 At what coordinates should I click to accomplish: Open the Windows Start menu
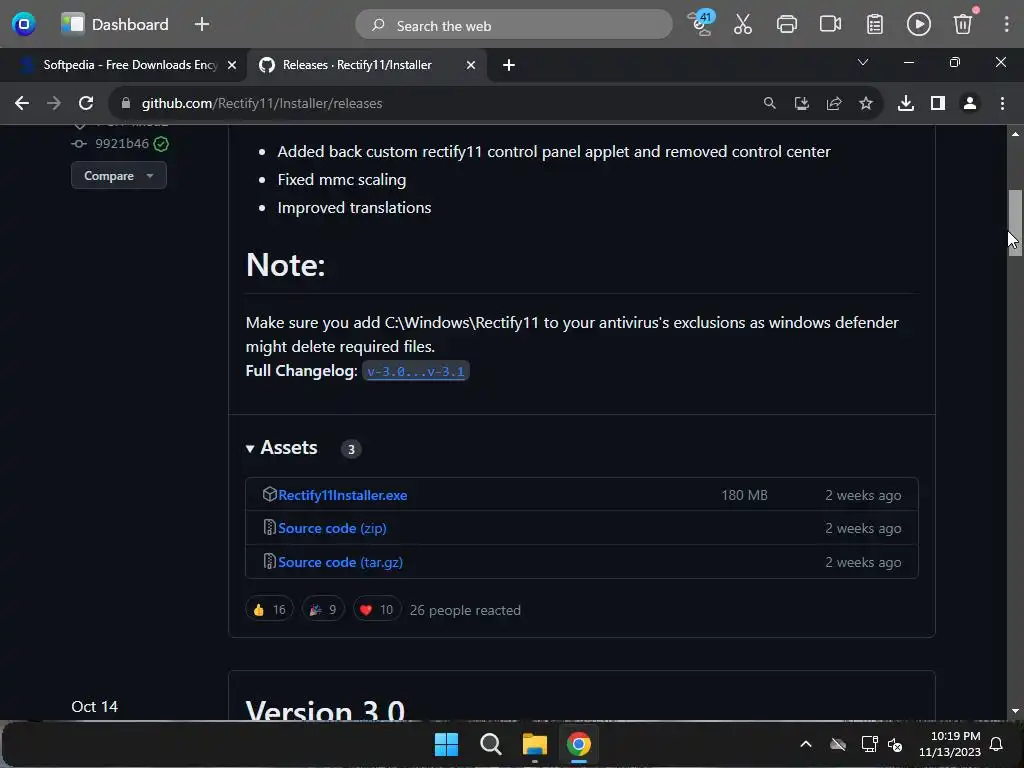(x=446, y=744)
